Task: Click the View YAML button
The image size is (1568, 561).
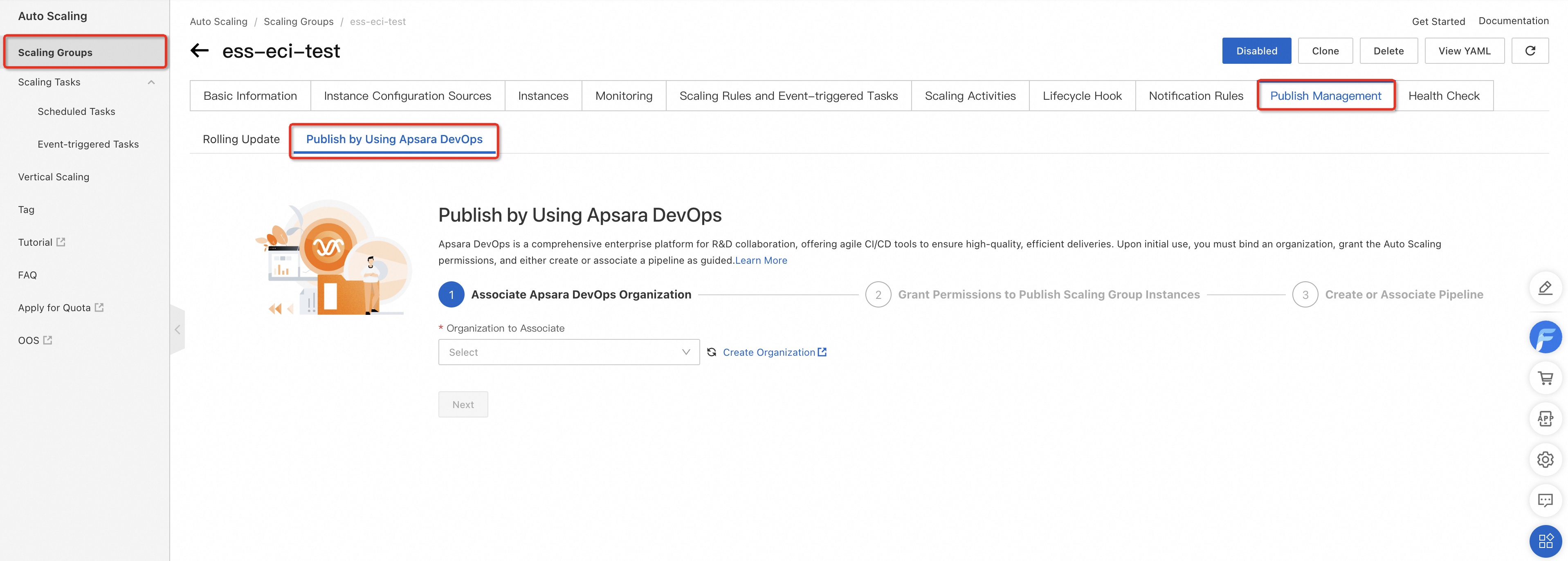Action: 1464,51
